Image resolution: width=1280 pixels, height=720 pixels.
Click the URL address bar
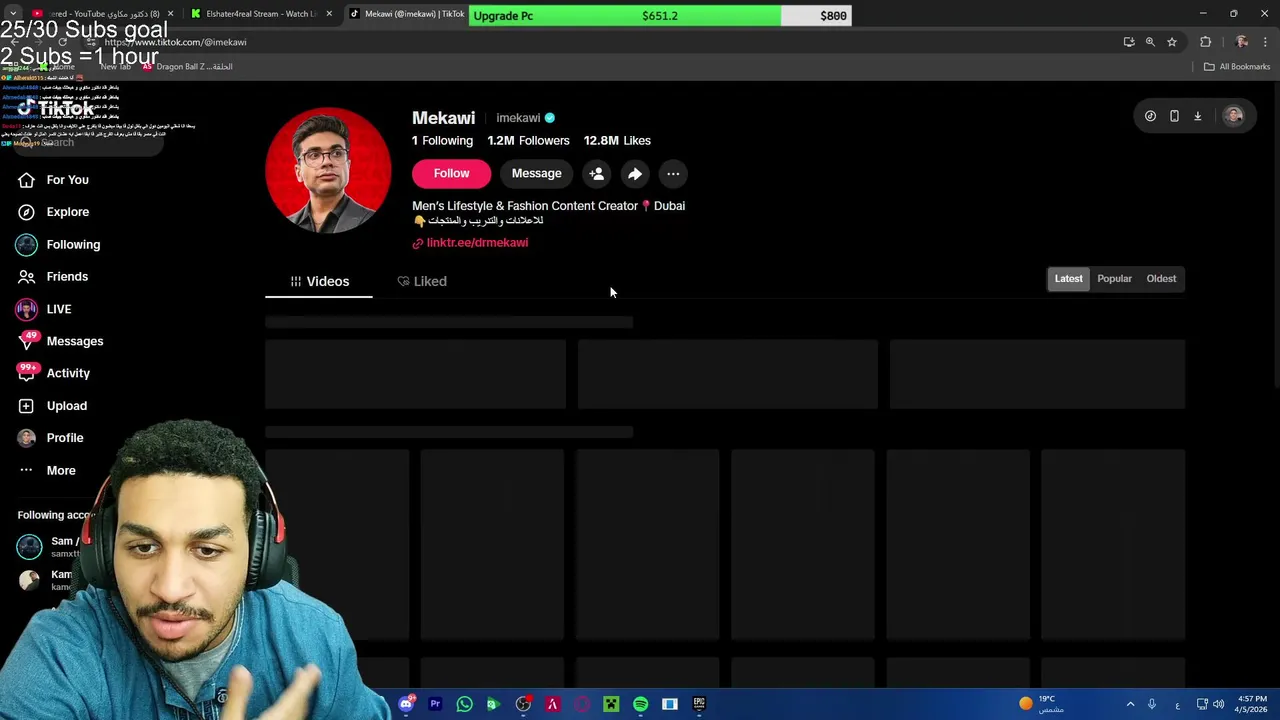tap(600, 42)
